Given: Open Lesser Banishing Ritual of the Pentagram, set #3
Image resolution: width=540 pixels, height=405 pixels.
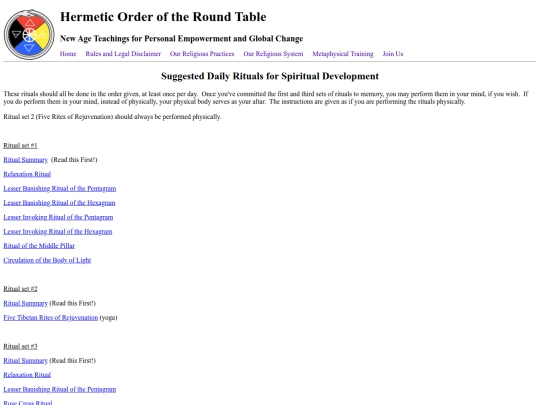Looking at the screenshot, I should pos(60,390).
